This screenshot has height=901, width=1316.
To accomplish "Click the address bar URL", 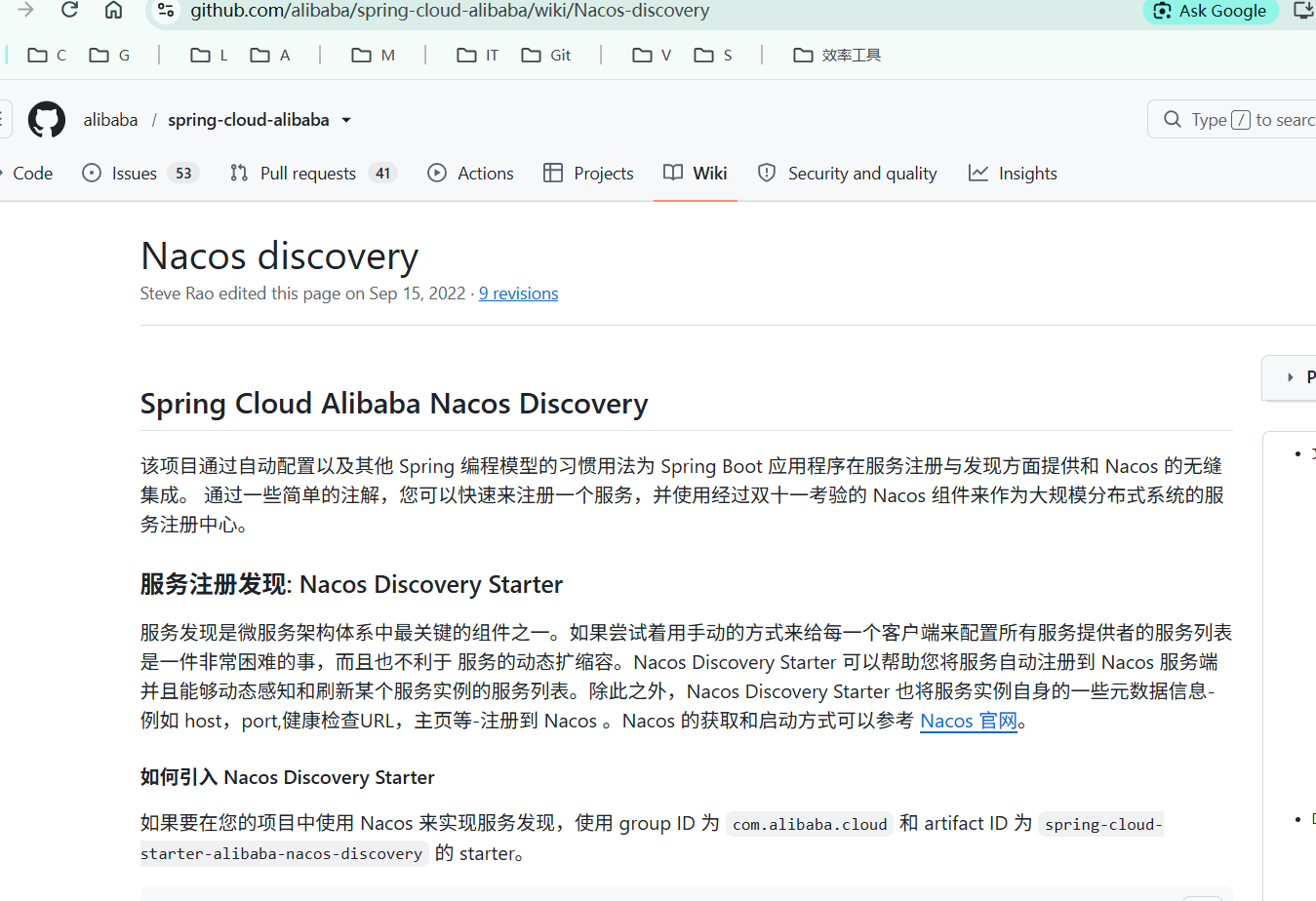I will click(450, 11).
